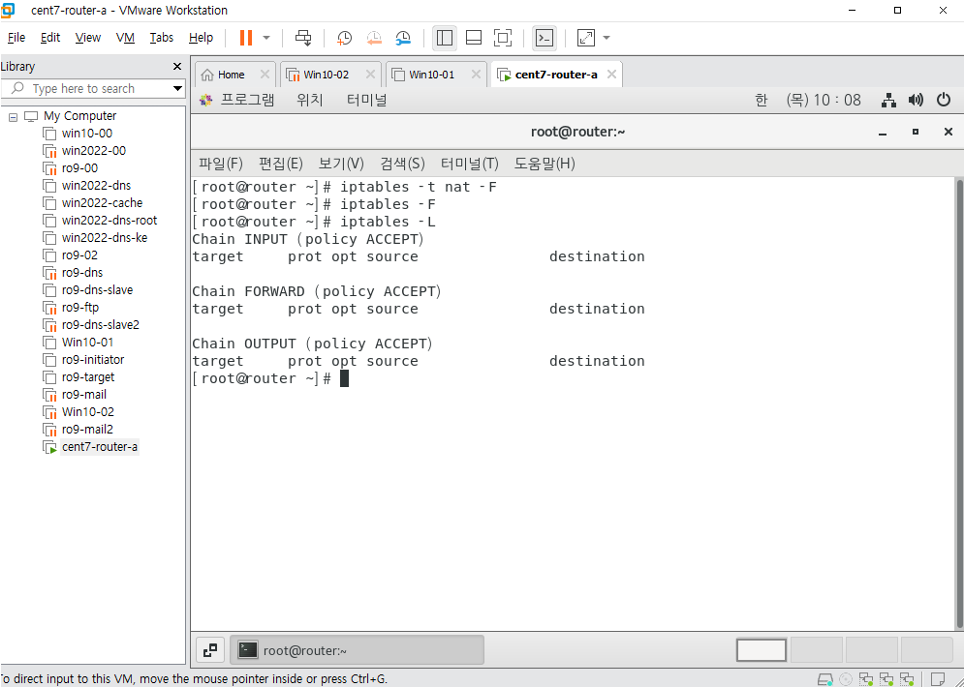Close the Win10-01 tab

point(476,74)
